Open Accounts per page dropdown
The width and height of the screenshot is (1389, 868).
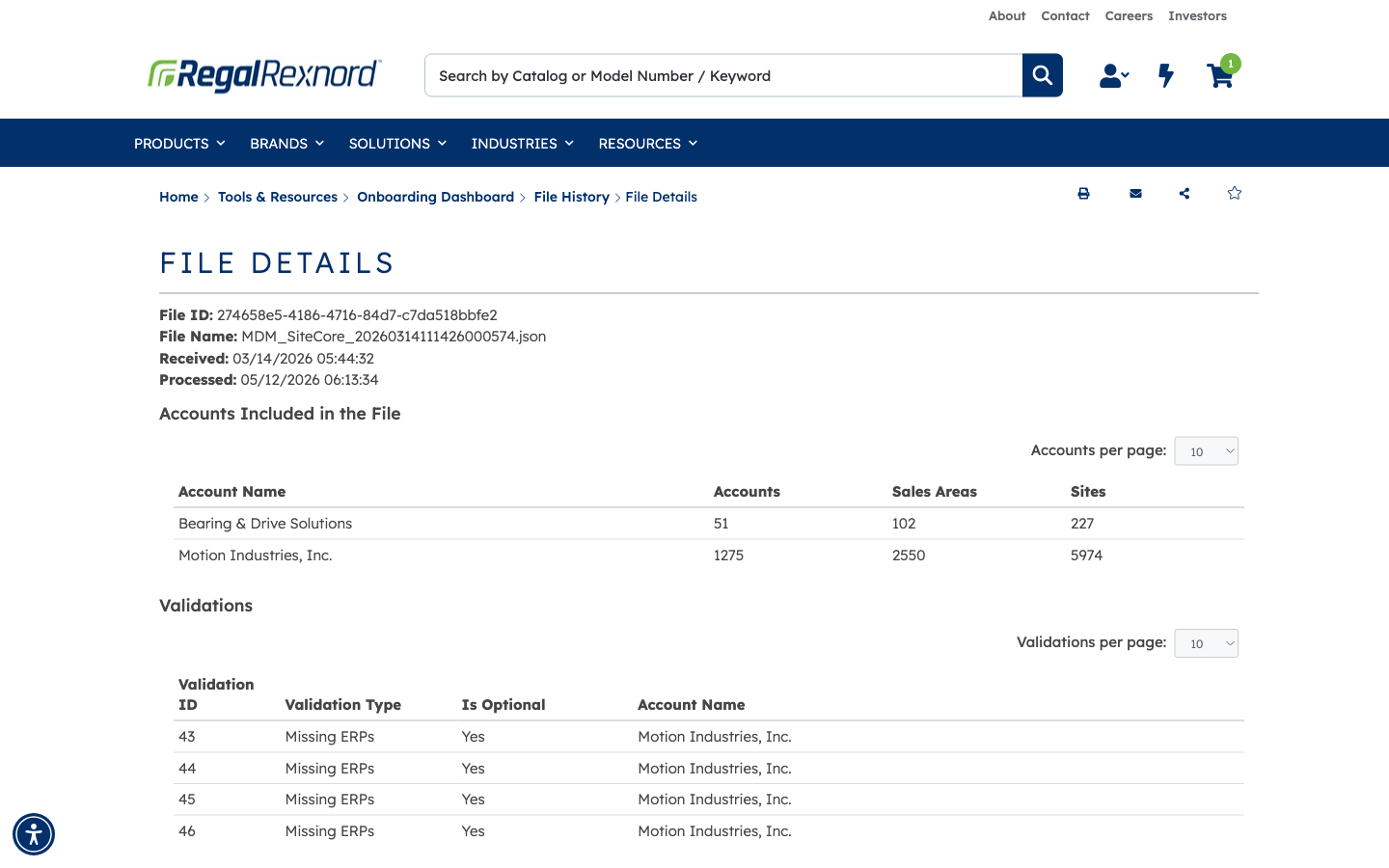1207,451
